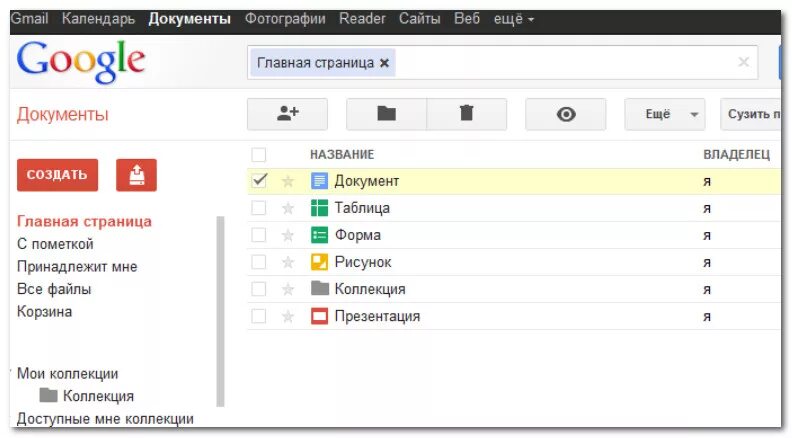Click the ВЛАДЕЛЕЦ column header
Screen dimensions: 792x438
point(736,155)
